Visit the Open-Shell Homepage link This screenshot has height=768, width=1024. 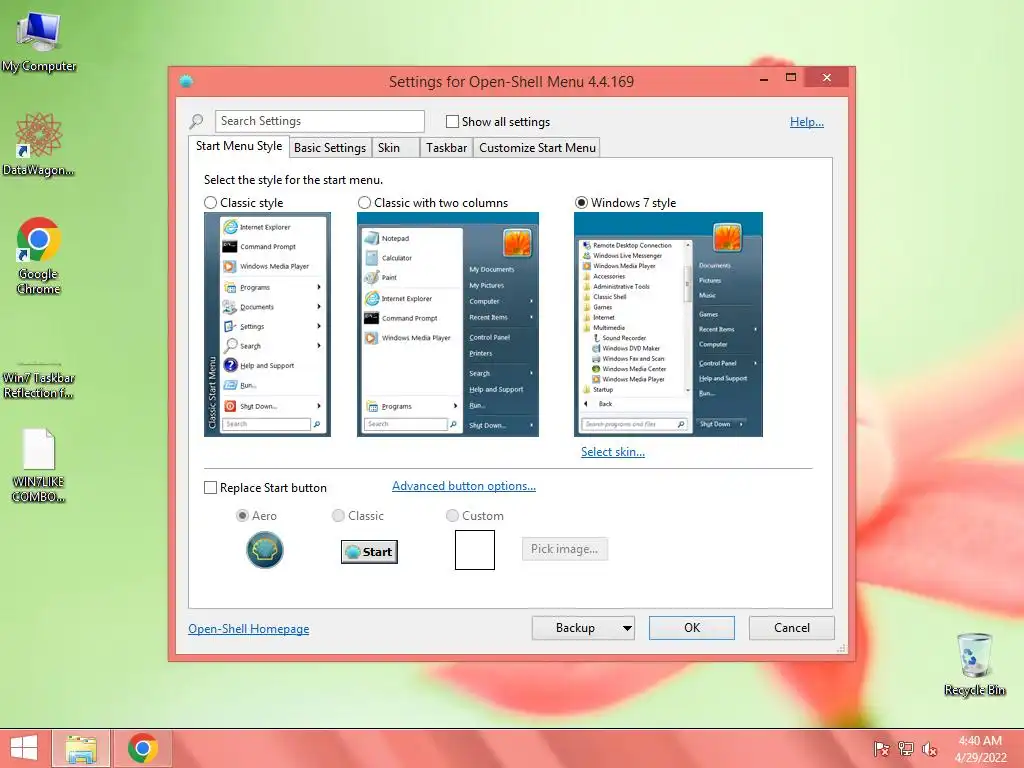pos(249,629)
